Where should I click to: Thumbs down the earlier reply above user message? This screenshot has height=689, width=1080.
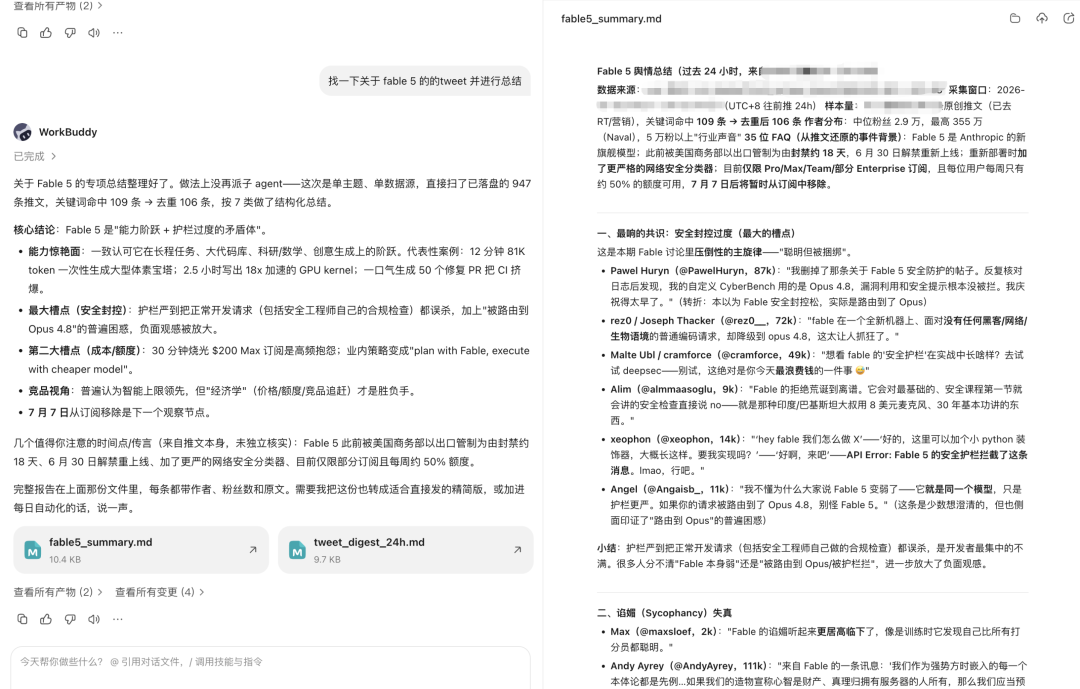click(70, 32)
